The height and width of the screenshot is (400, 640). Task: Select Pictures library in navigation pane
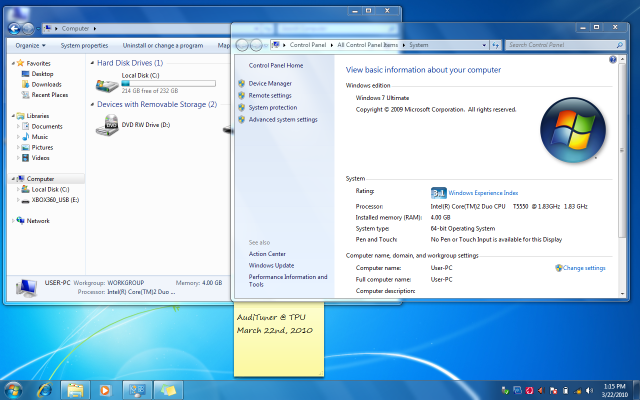42,147
